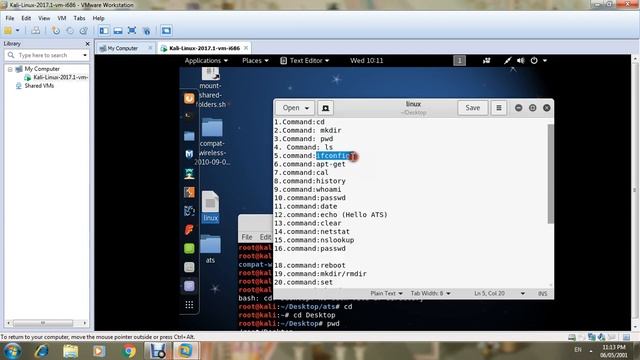This screenshot has width=640, height=360.
Task: Click the revert snapshot toolbar icon
Action: 70,31
